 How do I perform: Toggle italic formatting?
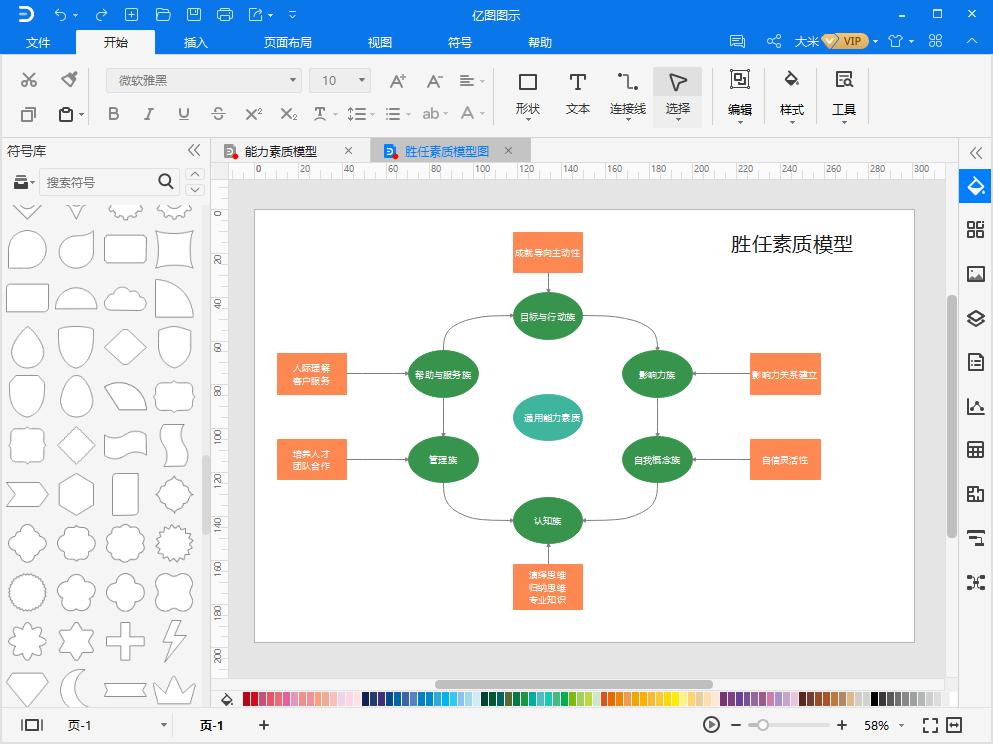148,114
